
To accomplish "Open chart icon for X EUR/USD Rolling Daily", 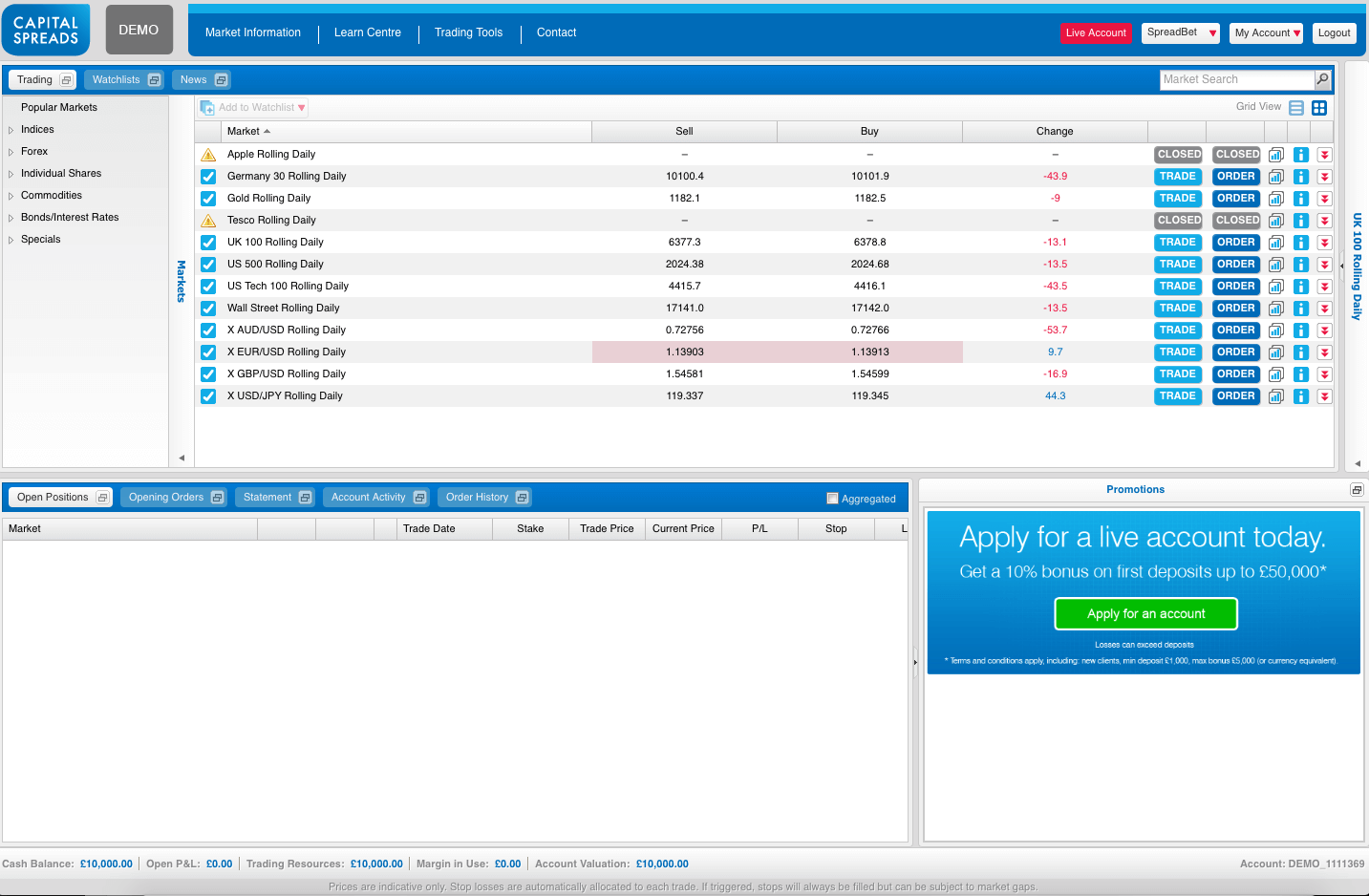I will coord(1275,352).
